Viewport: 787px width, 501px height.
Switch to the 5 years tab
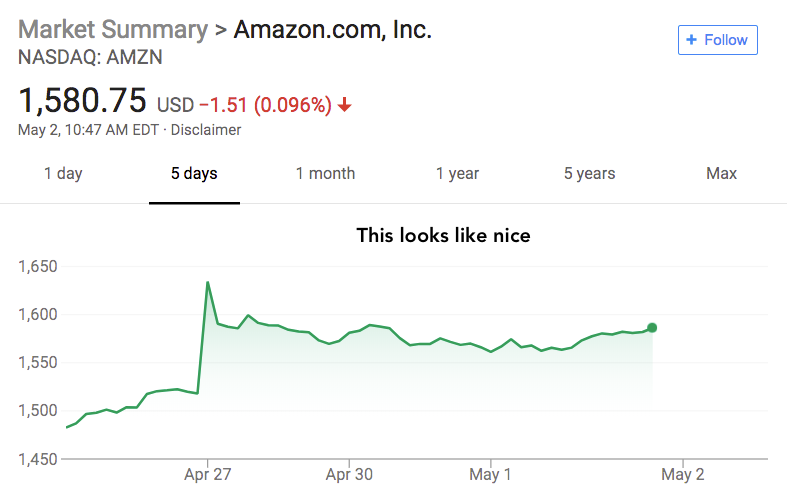[589, 173]
